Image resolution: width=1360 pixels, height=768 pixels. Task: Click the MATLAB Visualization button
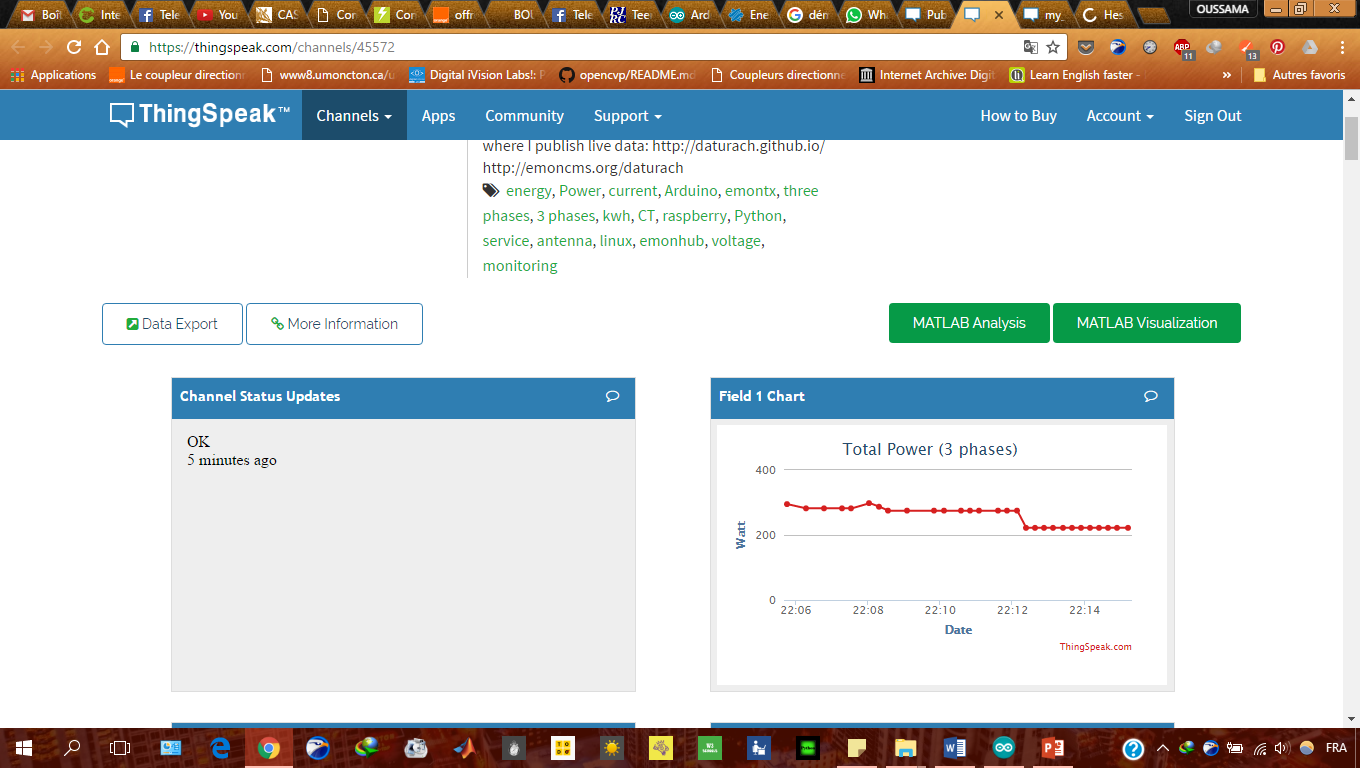[x=1146, y=323]
